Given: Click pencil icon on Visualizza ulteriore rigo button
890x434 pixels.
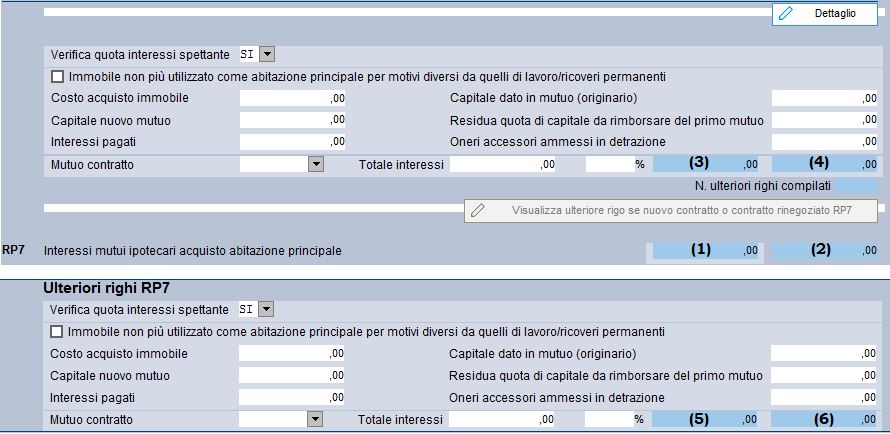Looking at the screenshot, I should 478,210.
